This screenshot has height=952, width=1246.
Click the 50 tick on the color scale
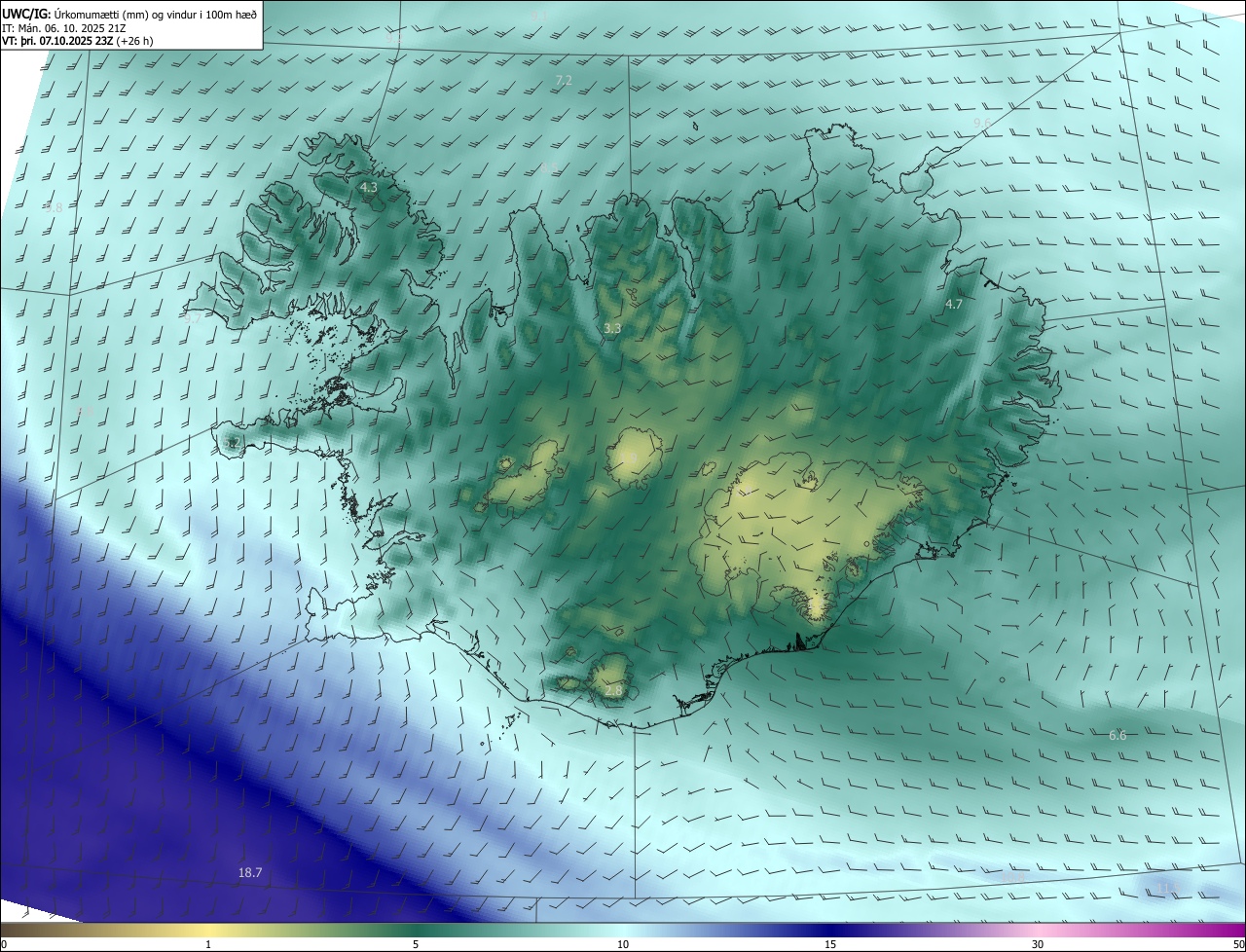[1238, 944]
